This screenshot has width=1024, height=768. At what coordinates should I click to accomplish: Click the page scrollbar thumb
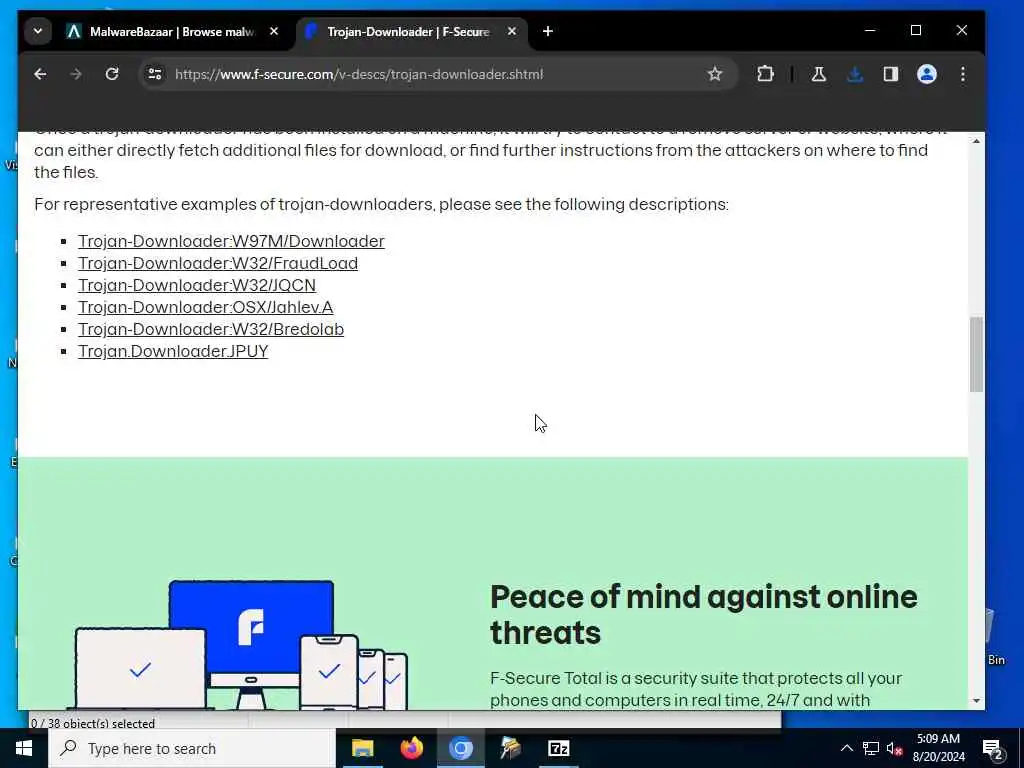[x=976, y=355]
